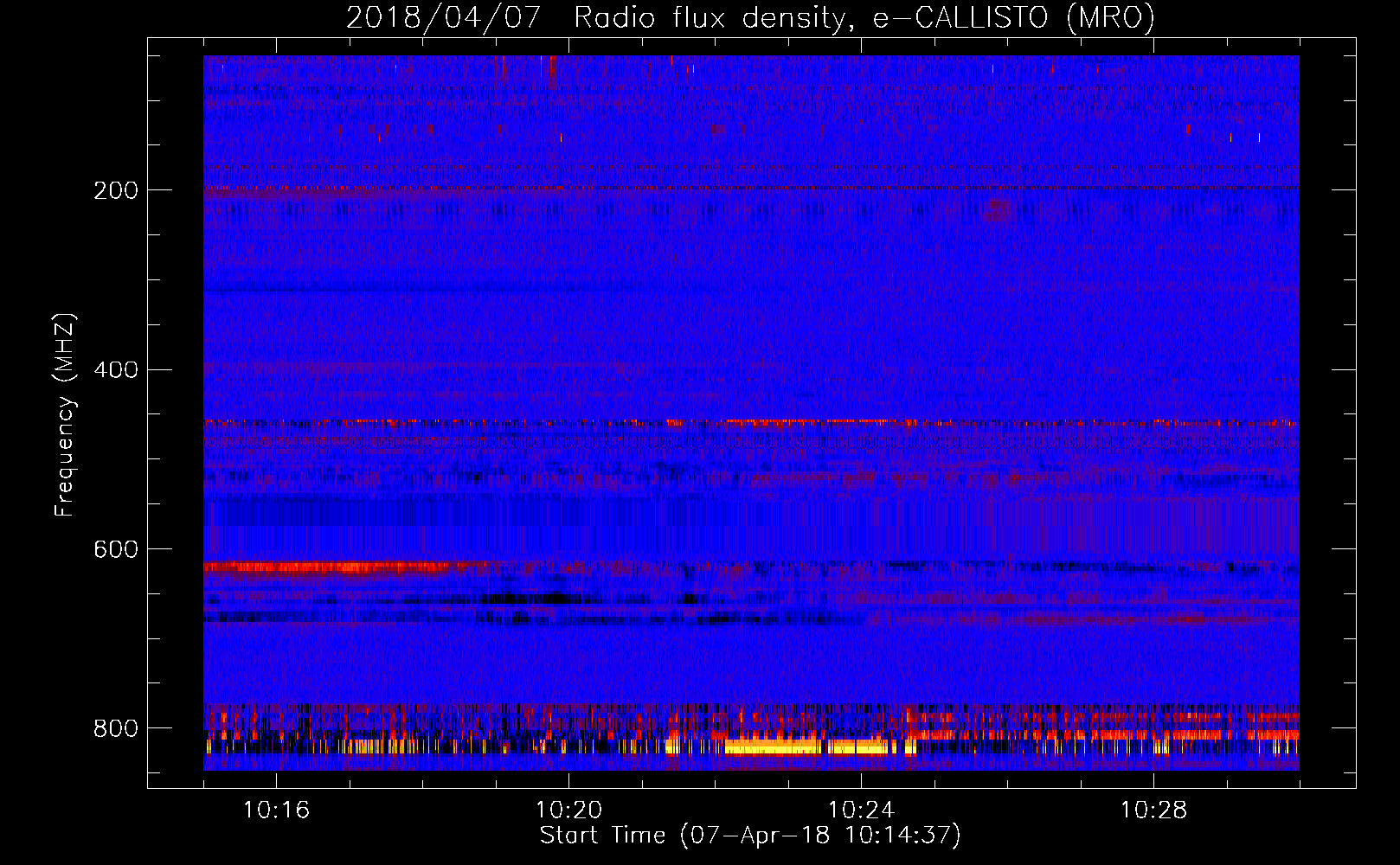This screenshot has width=1400, height=865.
Task: Click the "Start Time (07-Apr-18 10:14:37)" label
Action: point(750,835)
